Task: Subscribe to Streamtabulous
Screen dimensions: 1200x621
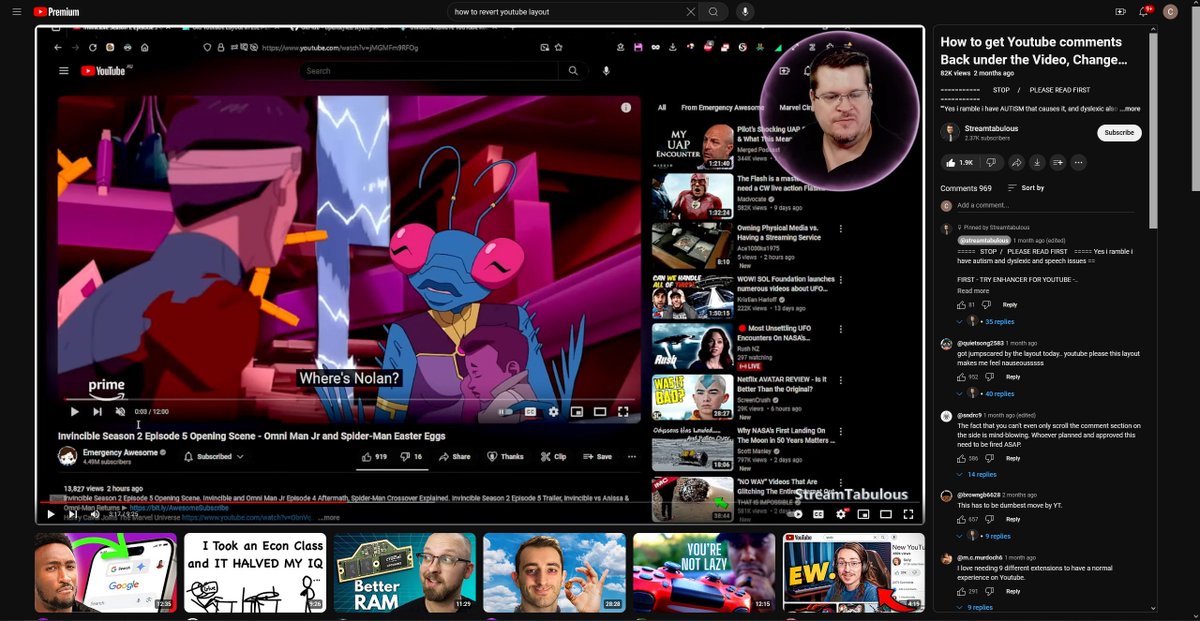Action: (1119, 132)
